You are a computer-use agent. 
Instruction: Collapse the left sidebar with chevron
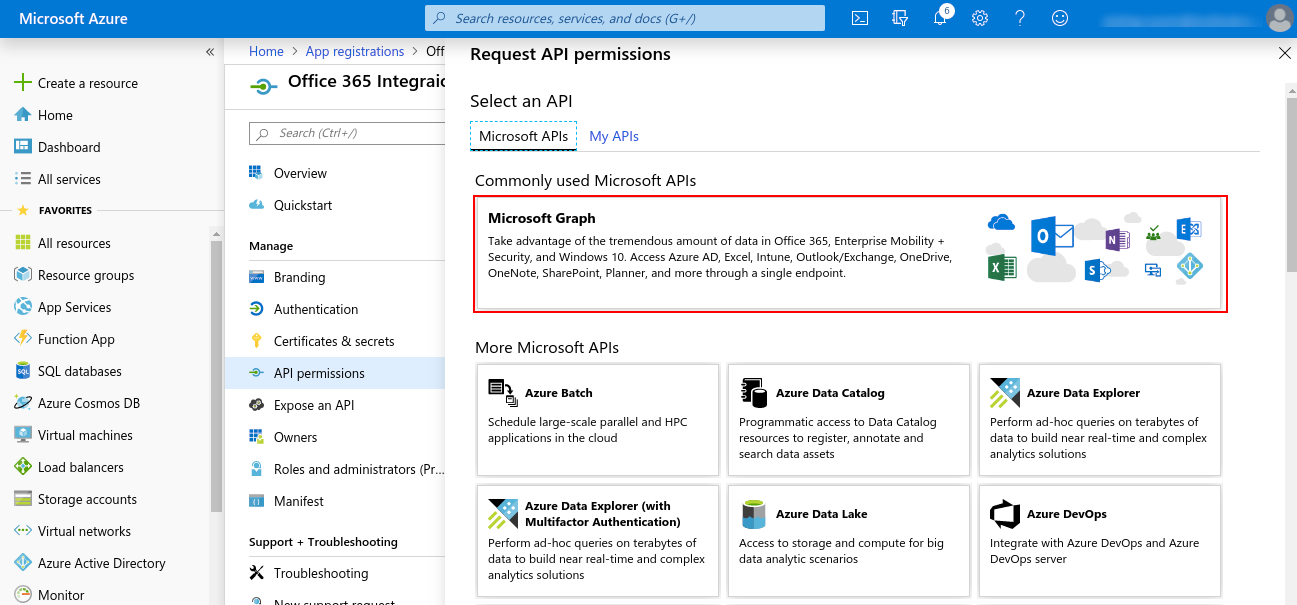click(210, 52)
